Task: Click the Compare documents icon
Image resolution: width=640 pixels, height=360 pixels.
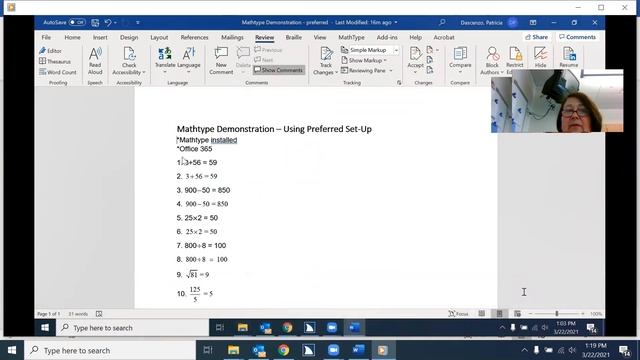Action: tap(460, 53)
